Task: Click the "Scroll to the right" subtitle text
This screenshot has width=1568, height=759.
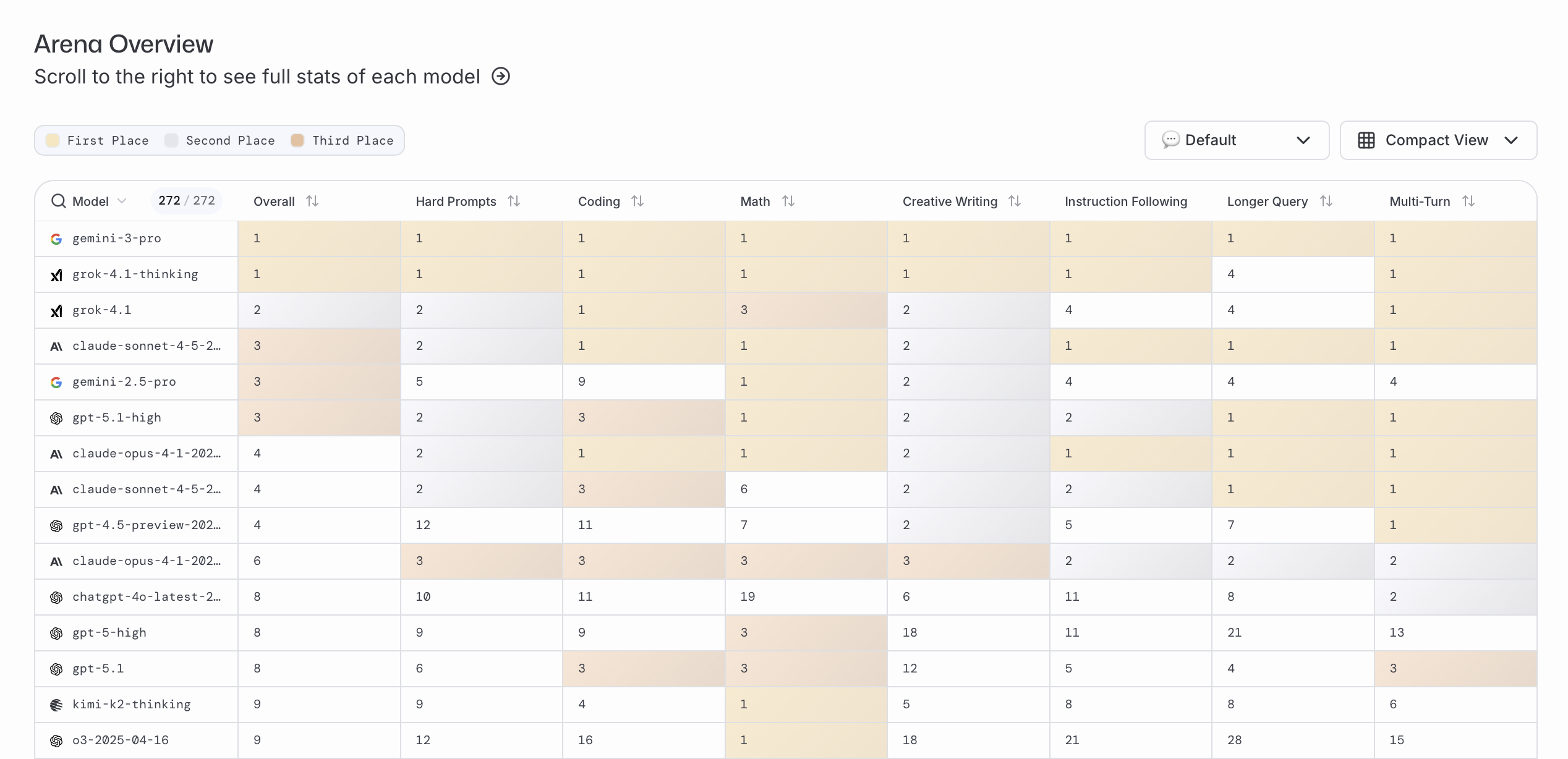Action: [x=257, y=76]
